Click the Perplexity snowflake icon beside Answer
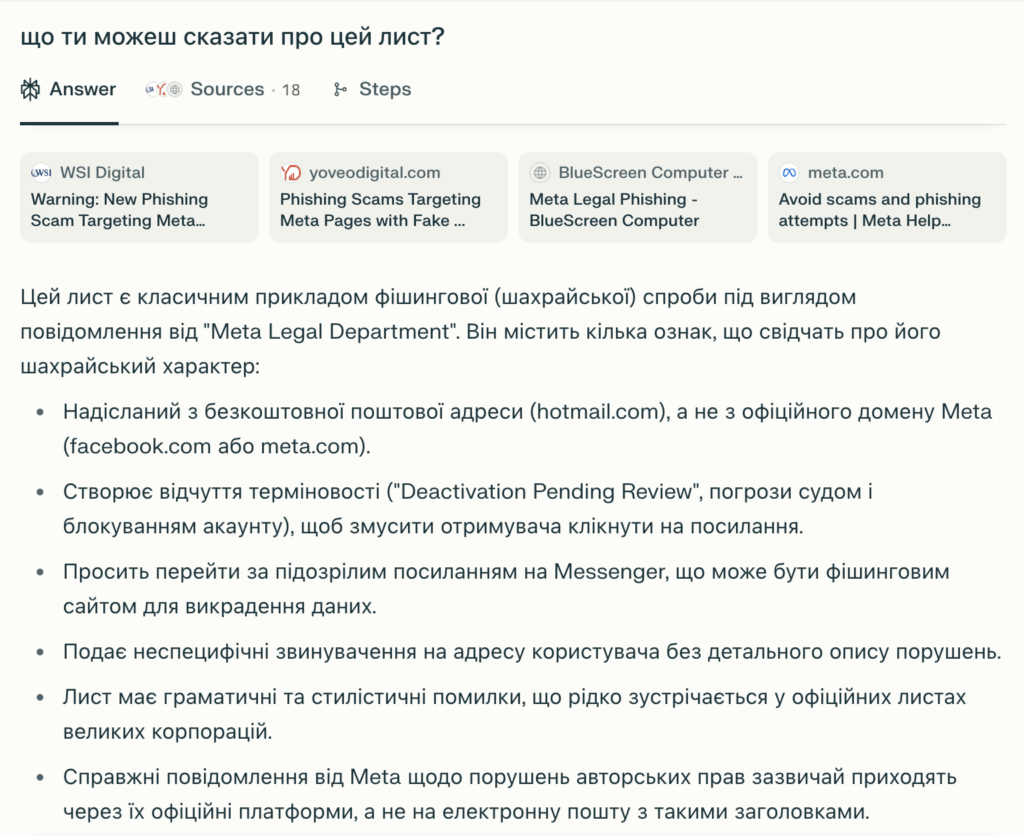 tap(31, 89)
